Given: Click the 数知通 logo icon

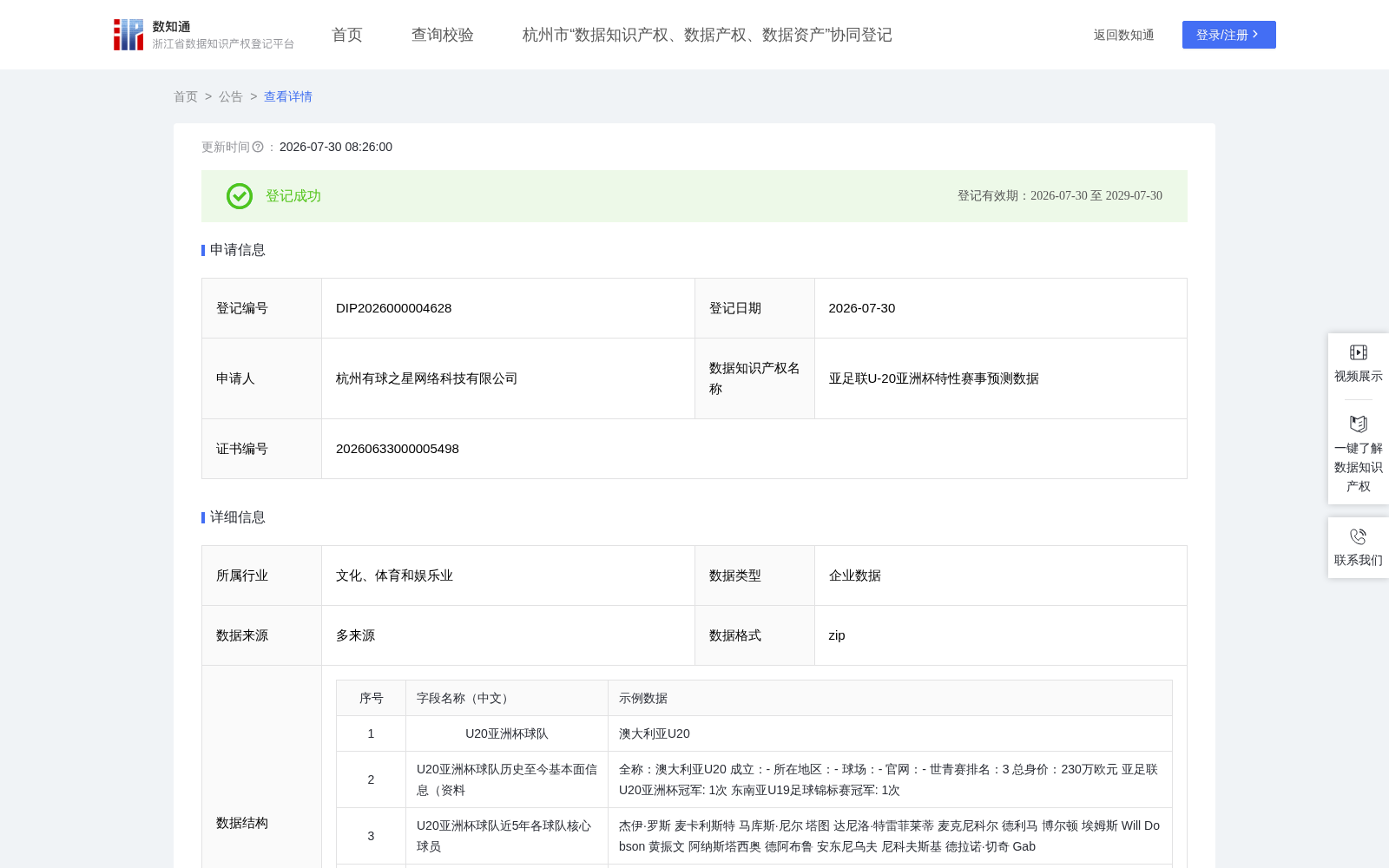Looking at the screenshot, I should coord(128,35).
